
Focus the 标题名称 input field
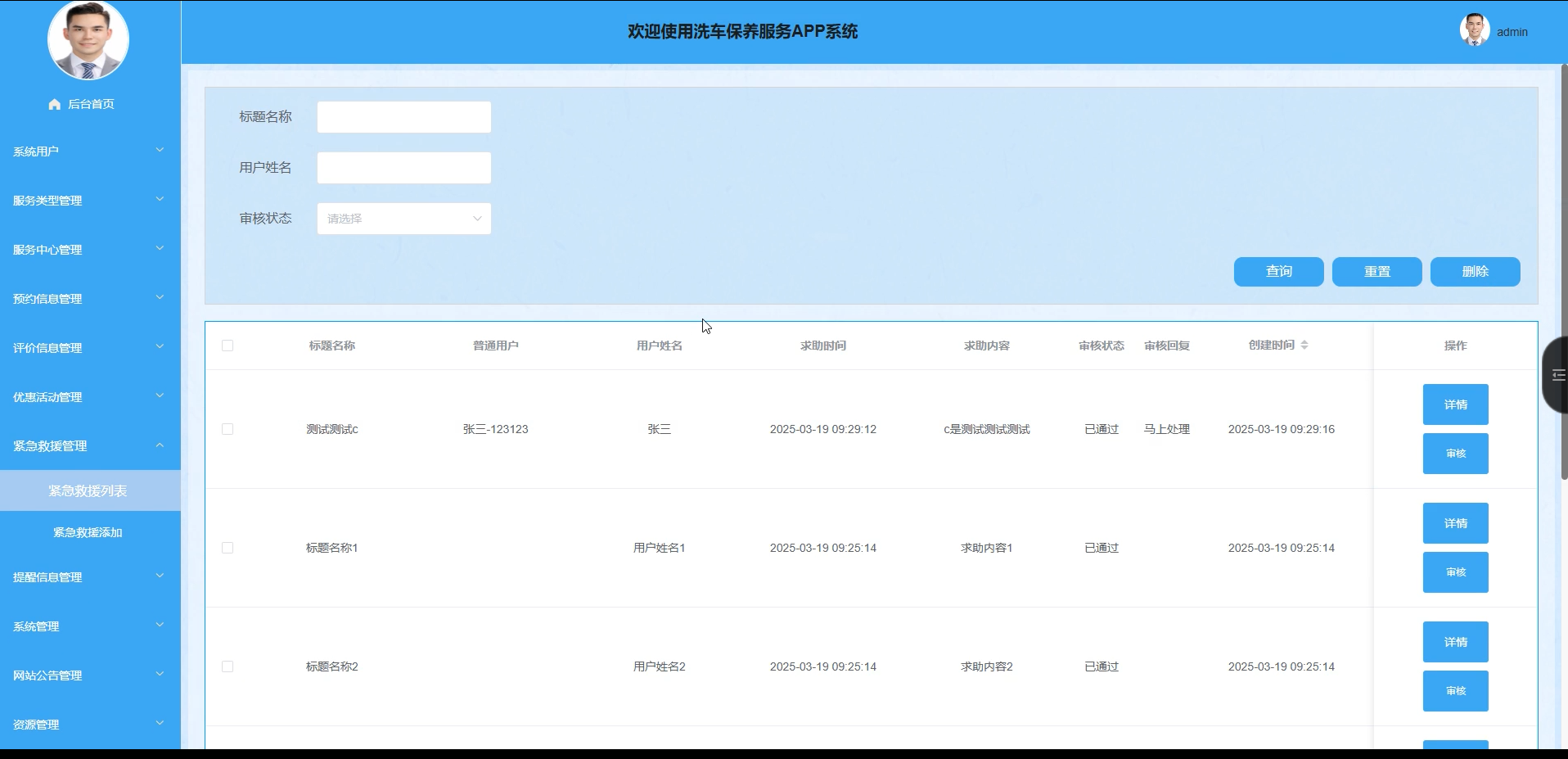coord(404,117)
